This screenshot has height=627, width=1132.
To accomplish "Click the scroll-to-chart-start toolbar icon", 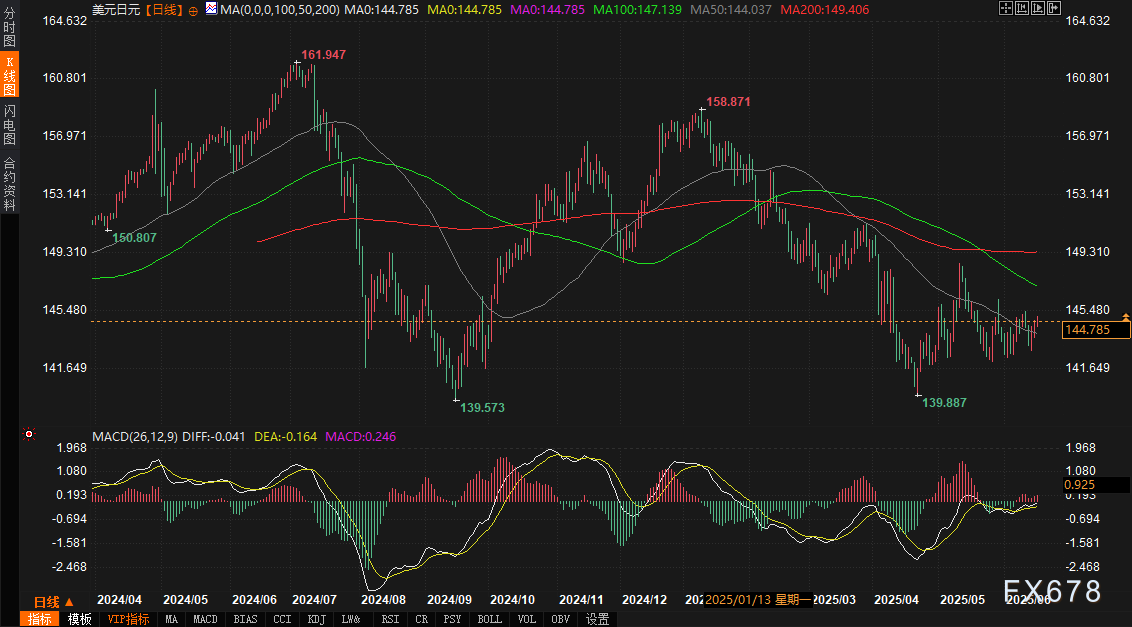I will pyautogui.click(x=1020, y=9).
